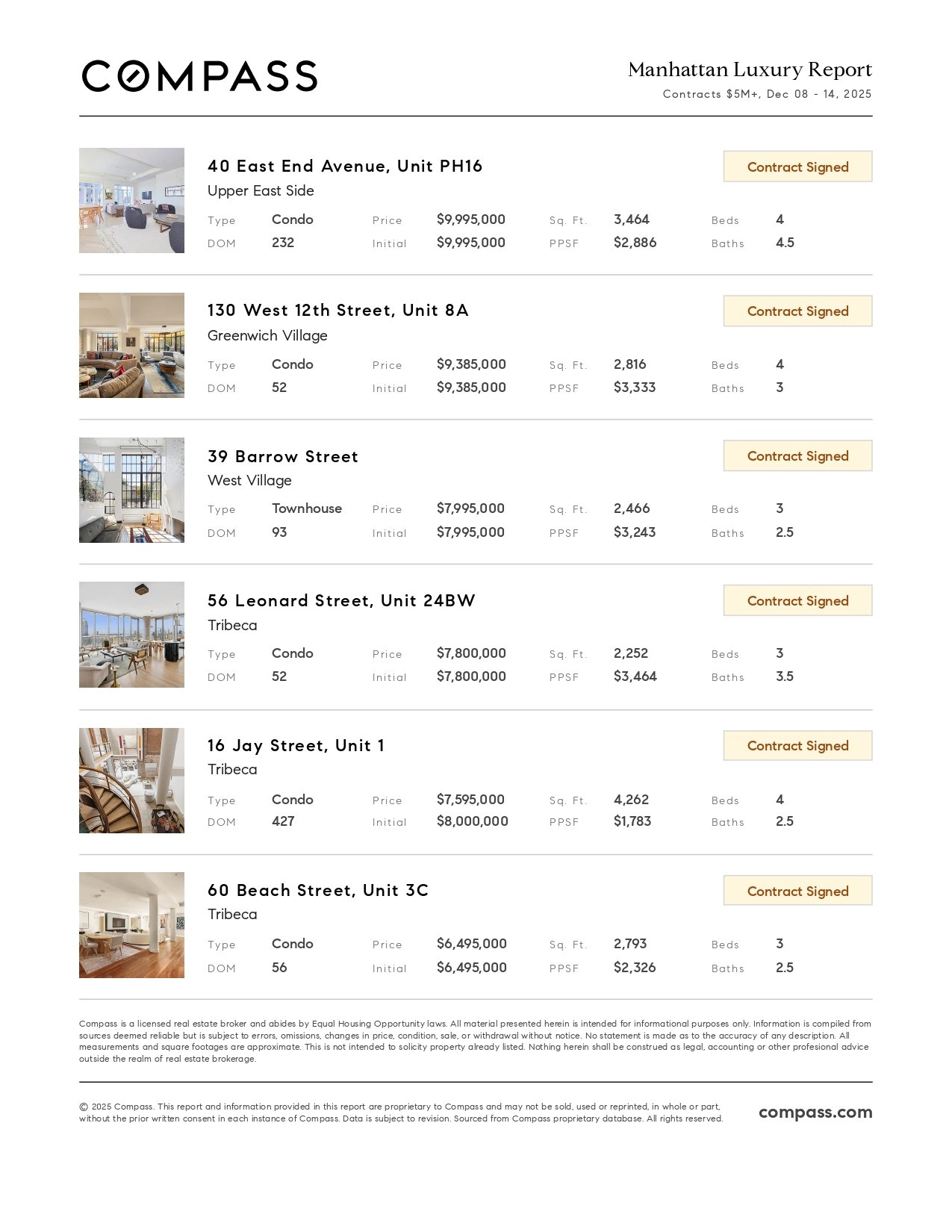The image size is (952, 1232).
Task: Click Contract Signed badge for 60 Beach Street
Action: click(797, 891)
